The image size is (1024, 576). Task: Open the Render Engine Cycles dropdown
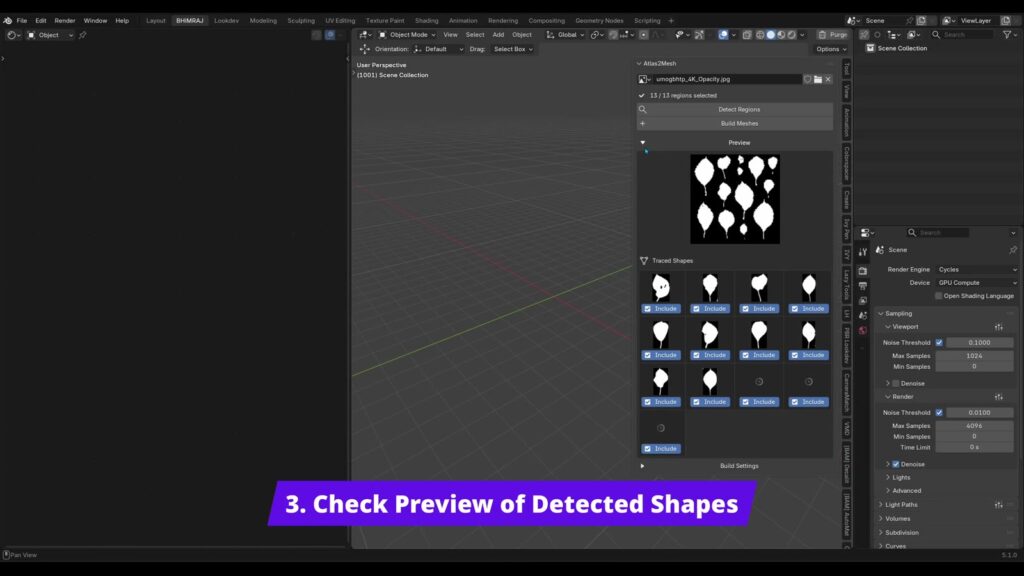976,270
